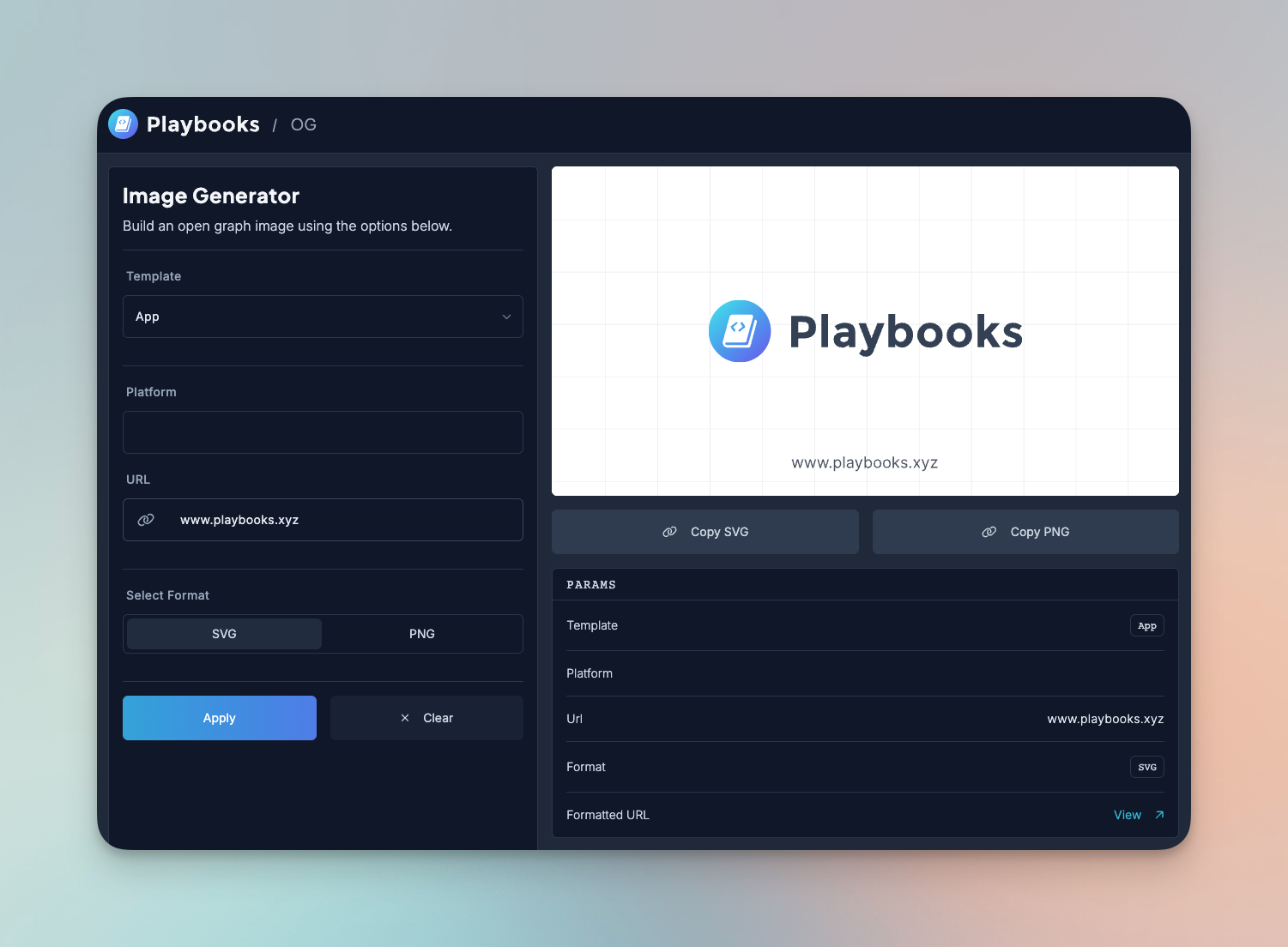Click the PARAMS section header

(x=591, y=585)
